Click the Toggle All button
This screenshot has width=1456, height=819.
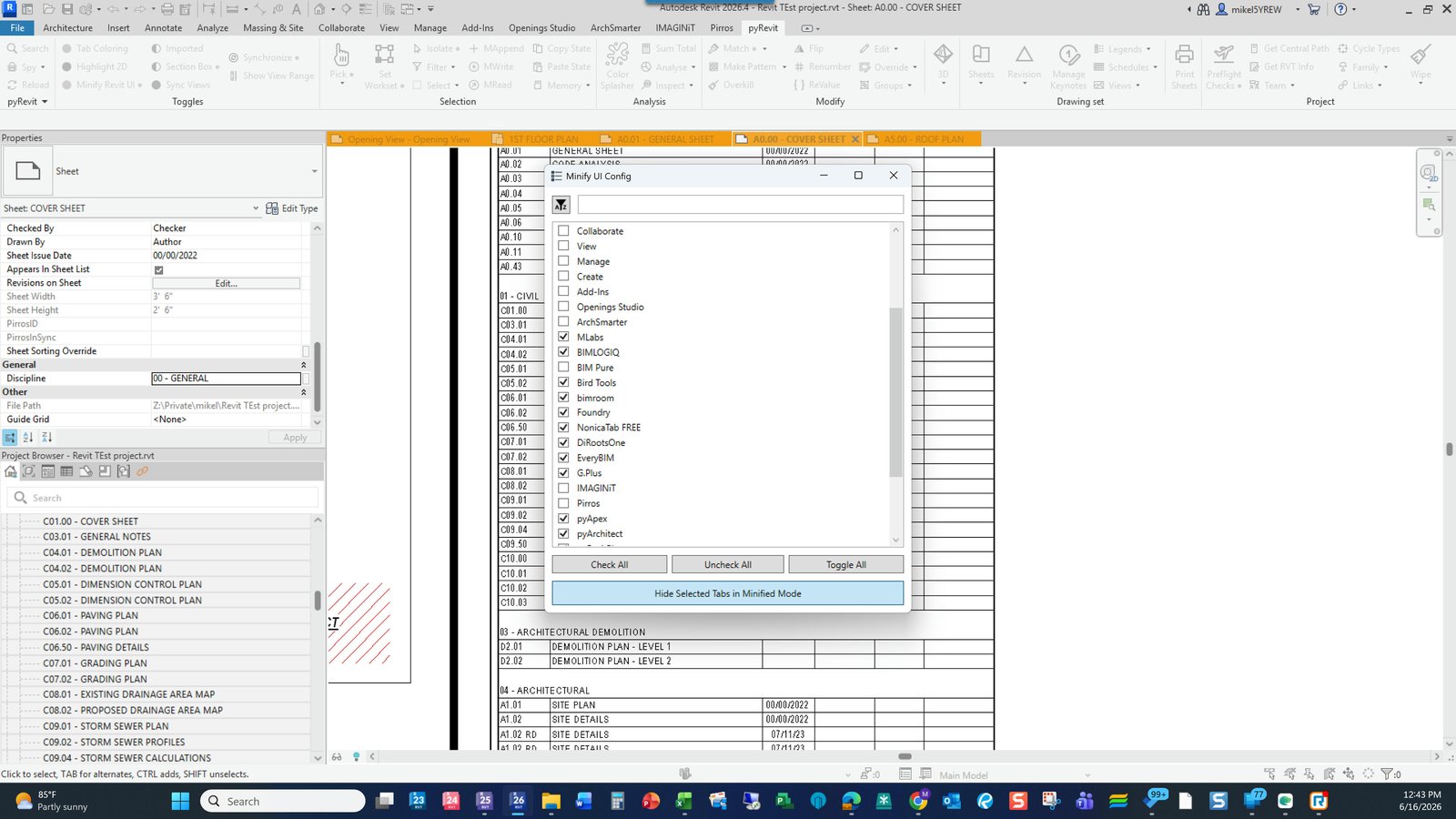(x=846, y=564)
